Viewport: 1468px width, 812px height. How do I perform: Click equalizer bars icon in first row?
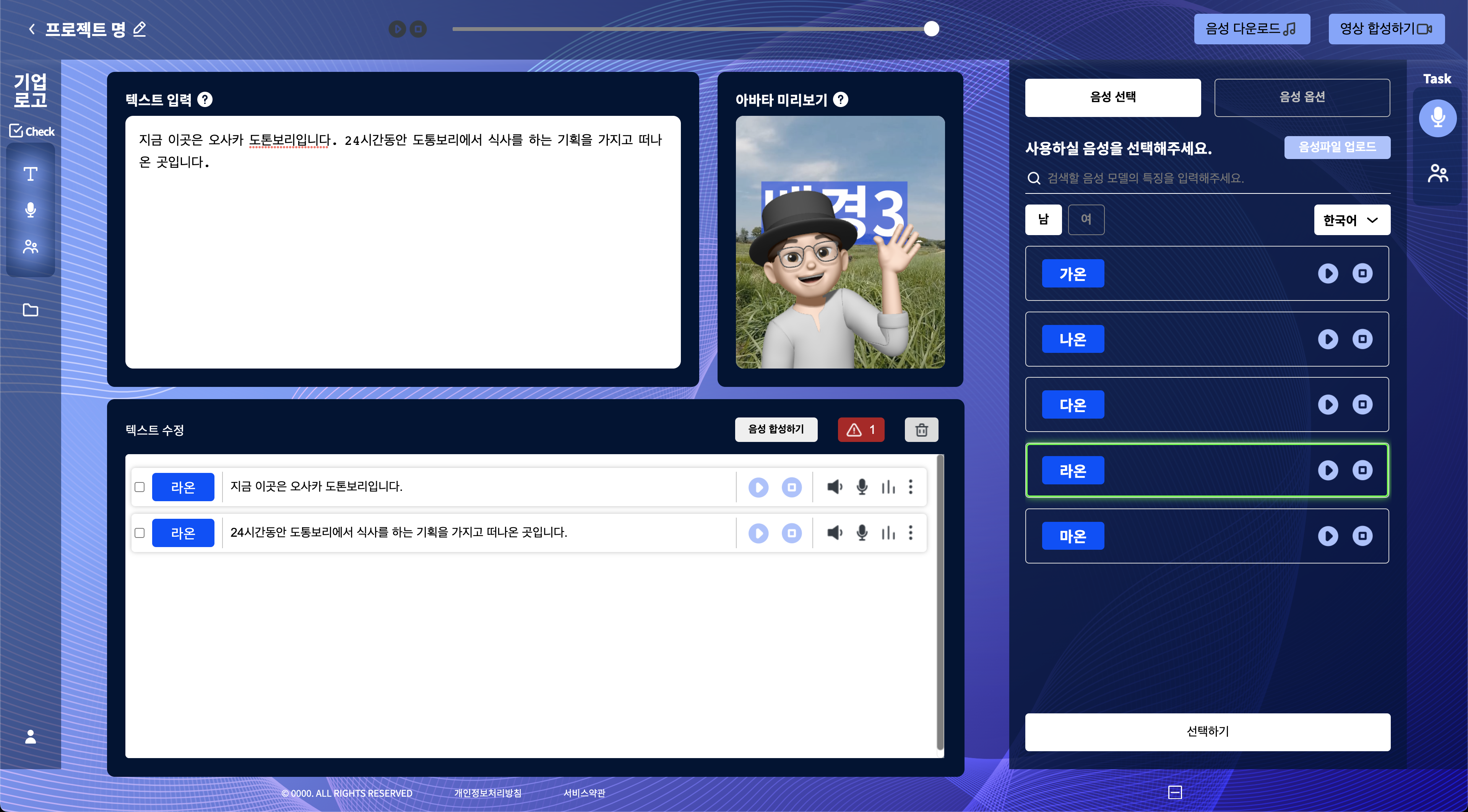pyautogui.click(x=888, y=487)
